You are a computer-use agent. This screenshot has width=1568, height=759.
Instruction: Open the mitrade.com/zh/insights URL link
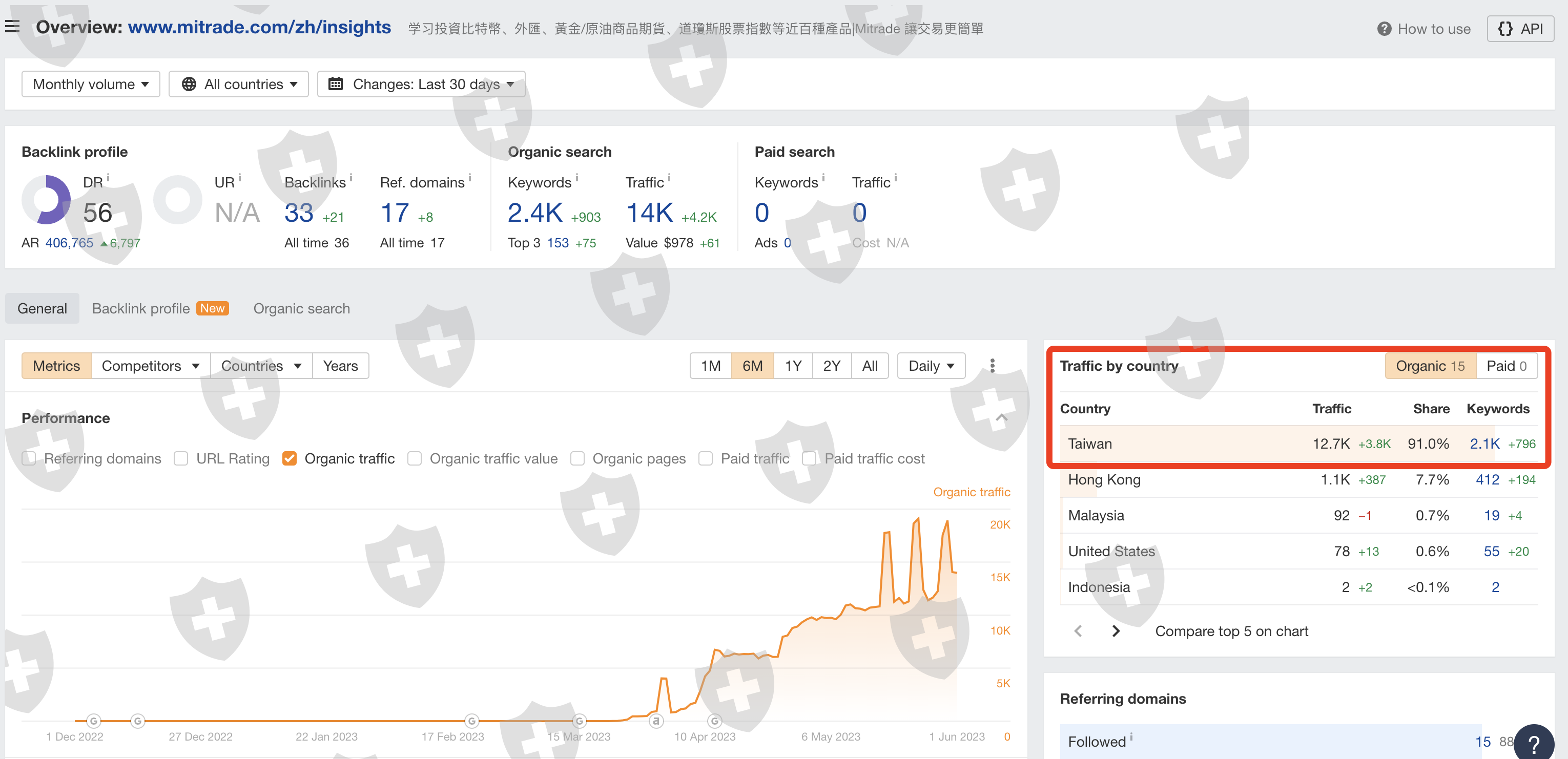259,27
